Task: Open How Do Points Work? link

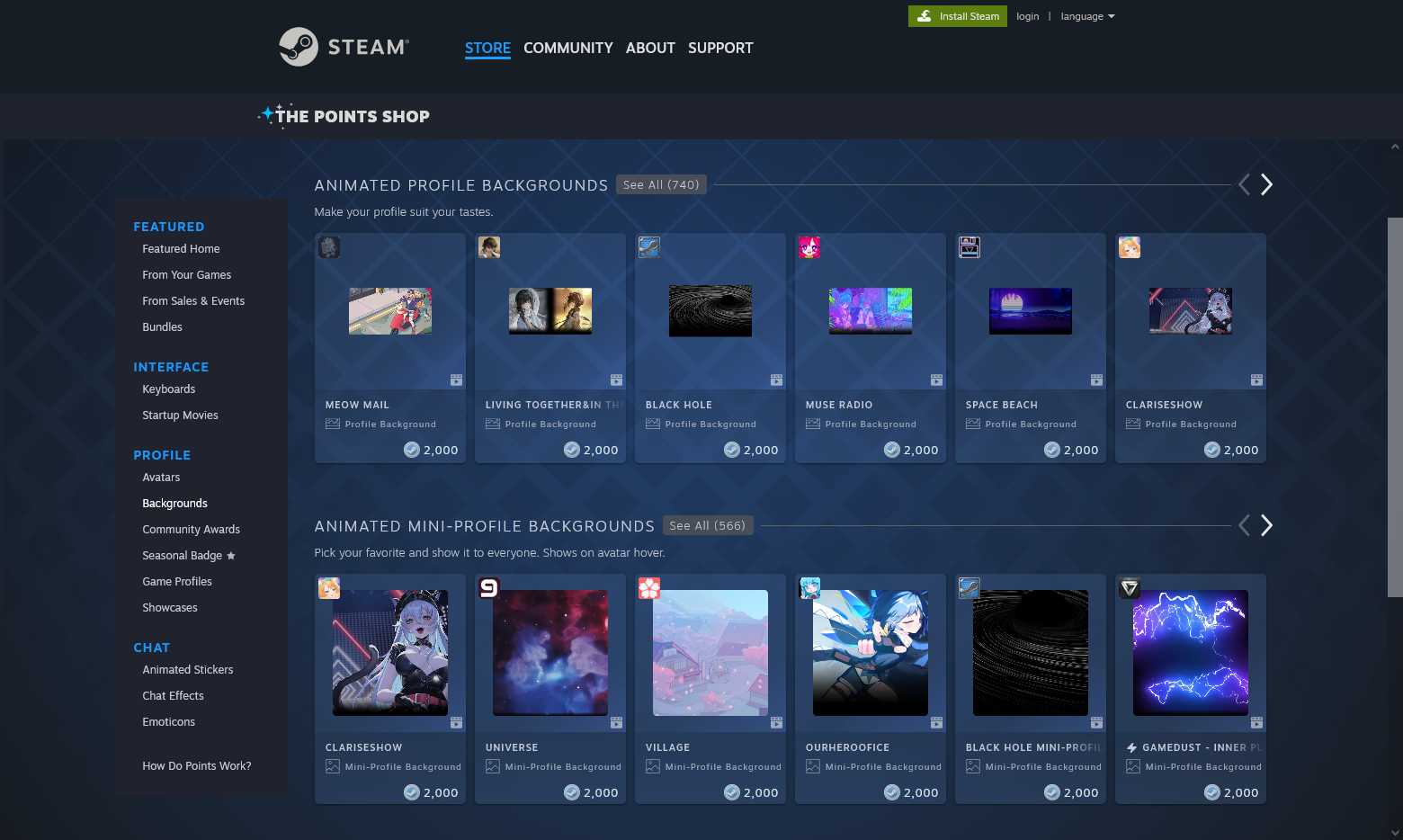Action: click(197, 766)
